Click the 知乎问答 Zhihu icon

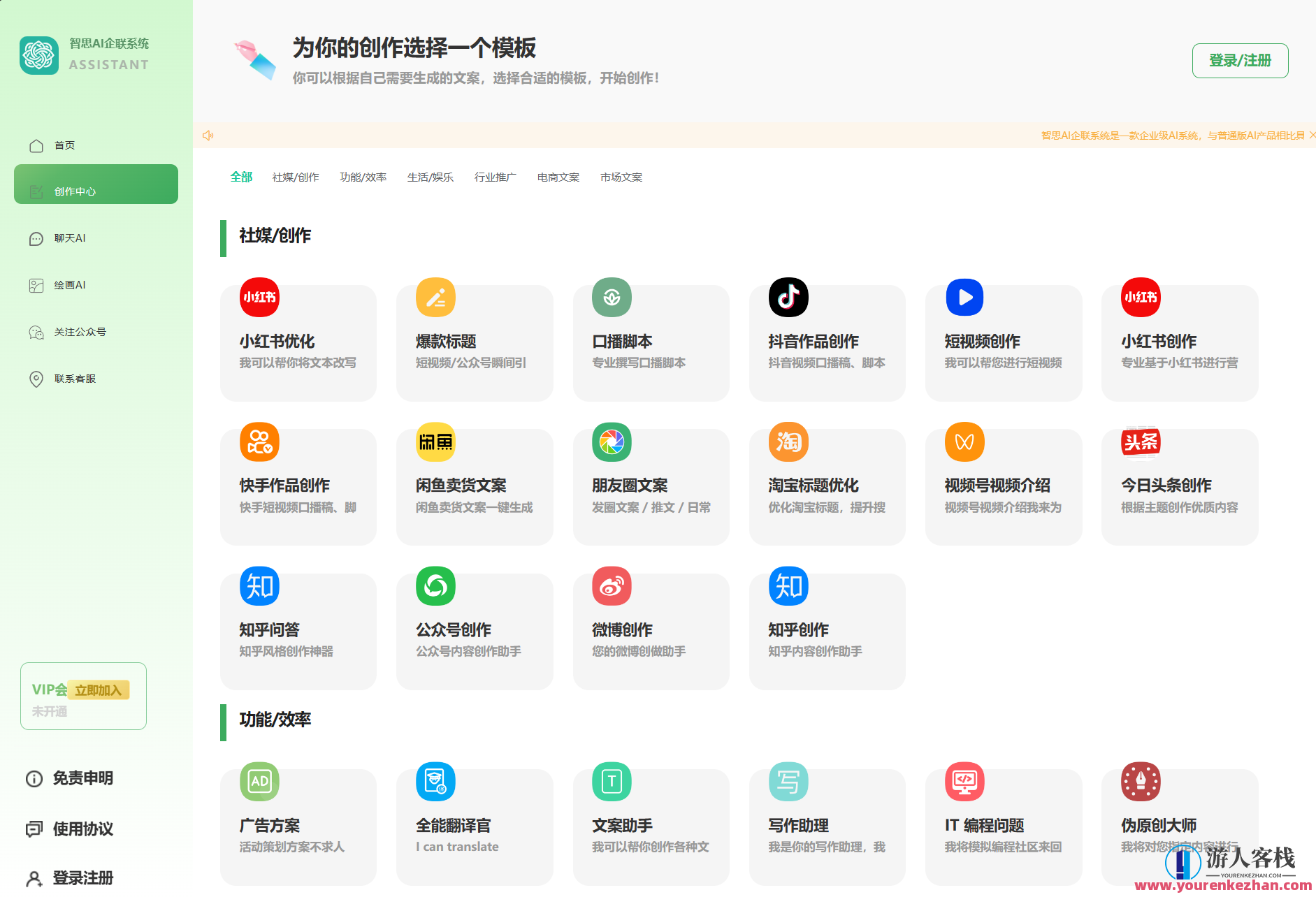[259, 586]
